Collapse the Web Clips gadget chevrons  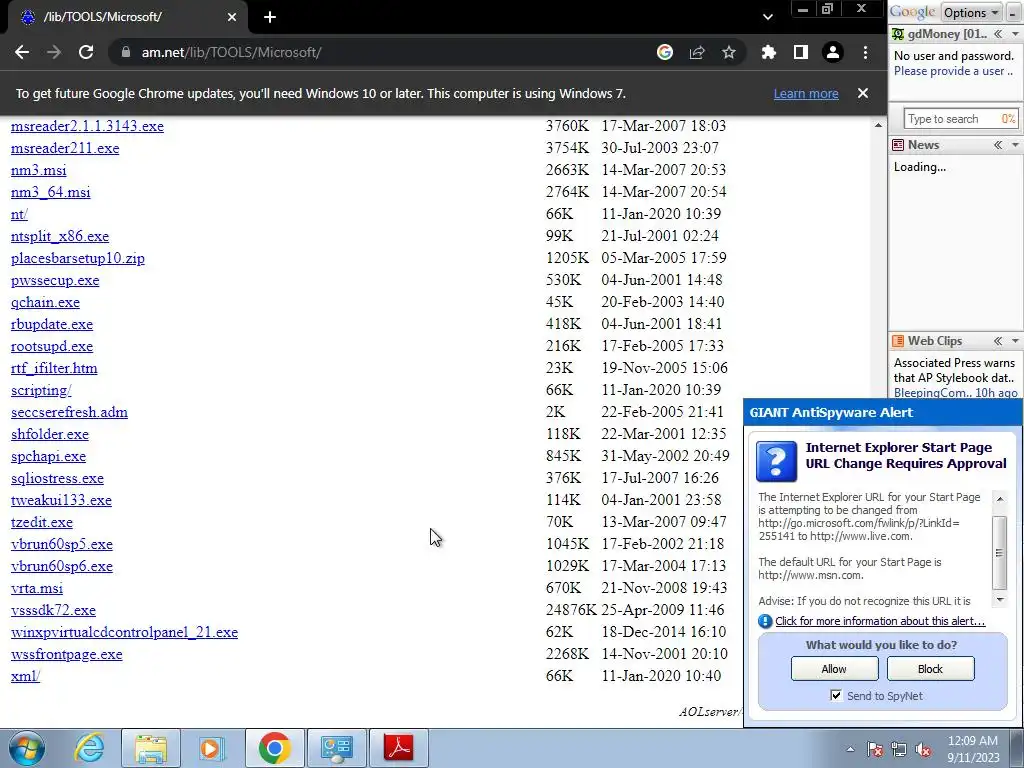pyautogui.click(x=998, y=341)
